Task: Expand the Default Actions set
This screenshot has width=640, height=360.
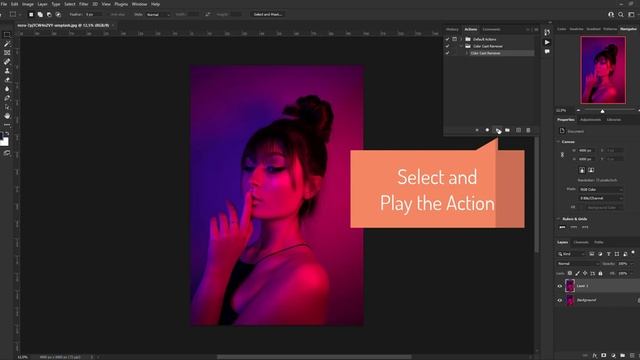Action: click(x=461, y=39)
